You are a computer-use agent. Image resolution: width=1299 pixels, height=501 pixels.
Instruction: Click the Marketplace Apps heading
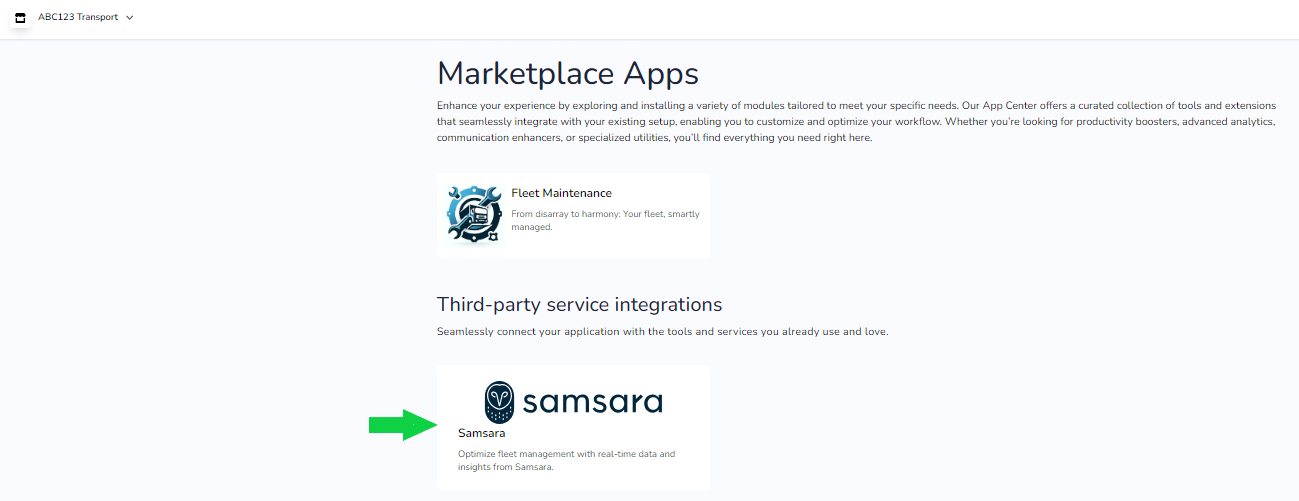(x=568, y=74)
